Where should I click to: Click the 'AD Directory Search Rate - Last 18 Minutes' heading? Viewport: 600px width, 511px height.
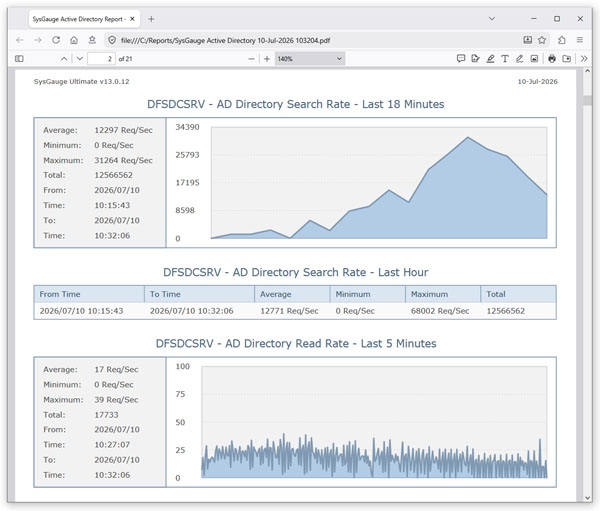pyautogui.click(x=295, y=104)
